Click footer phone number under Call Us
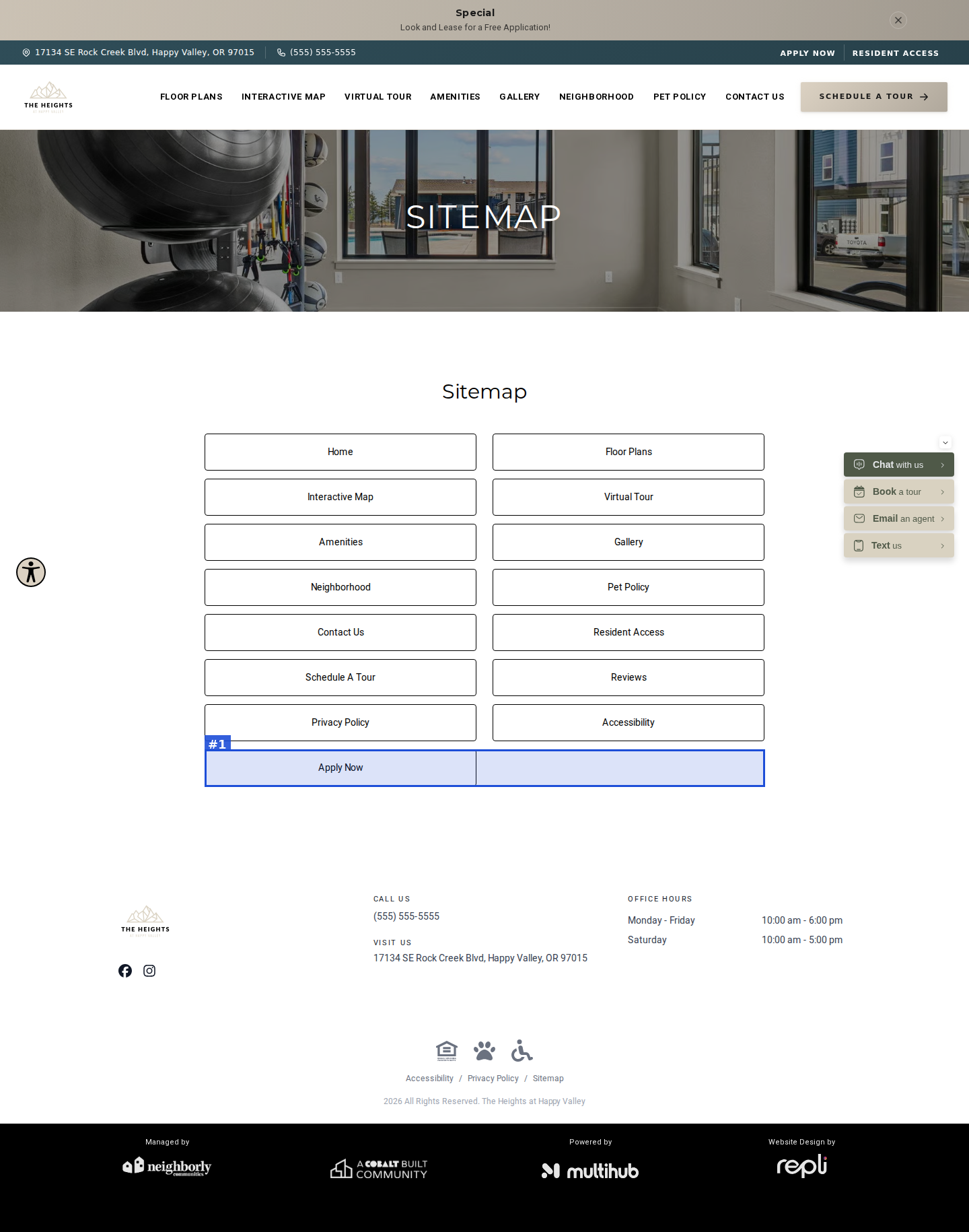This screenshot has height=1232, width=969. 406,916
